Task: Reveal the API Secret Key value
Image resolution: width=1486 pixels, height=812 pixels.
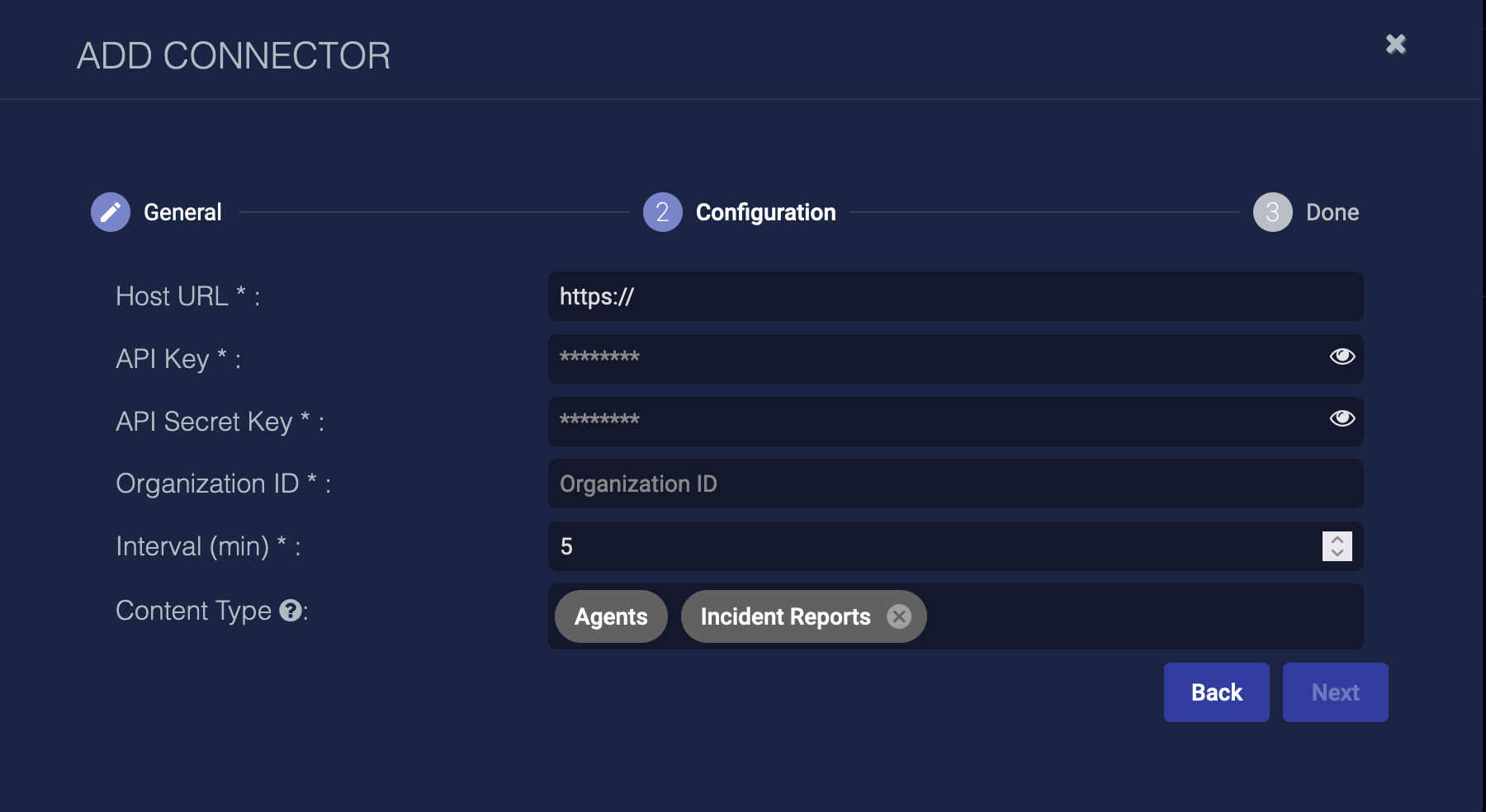Action: (x=1342, y=419)
